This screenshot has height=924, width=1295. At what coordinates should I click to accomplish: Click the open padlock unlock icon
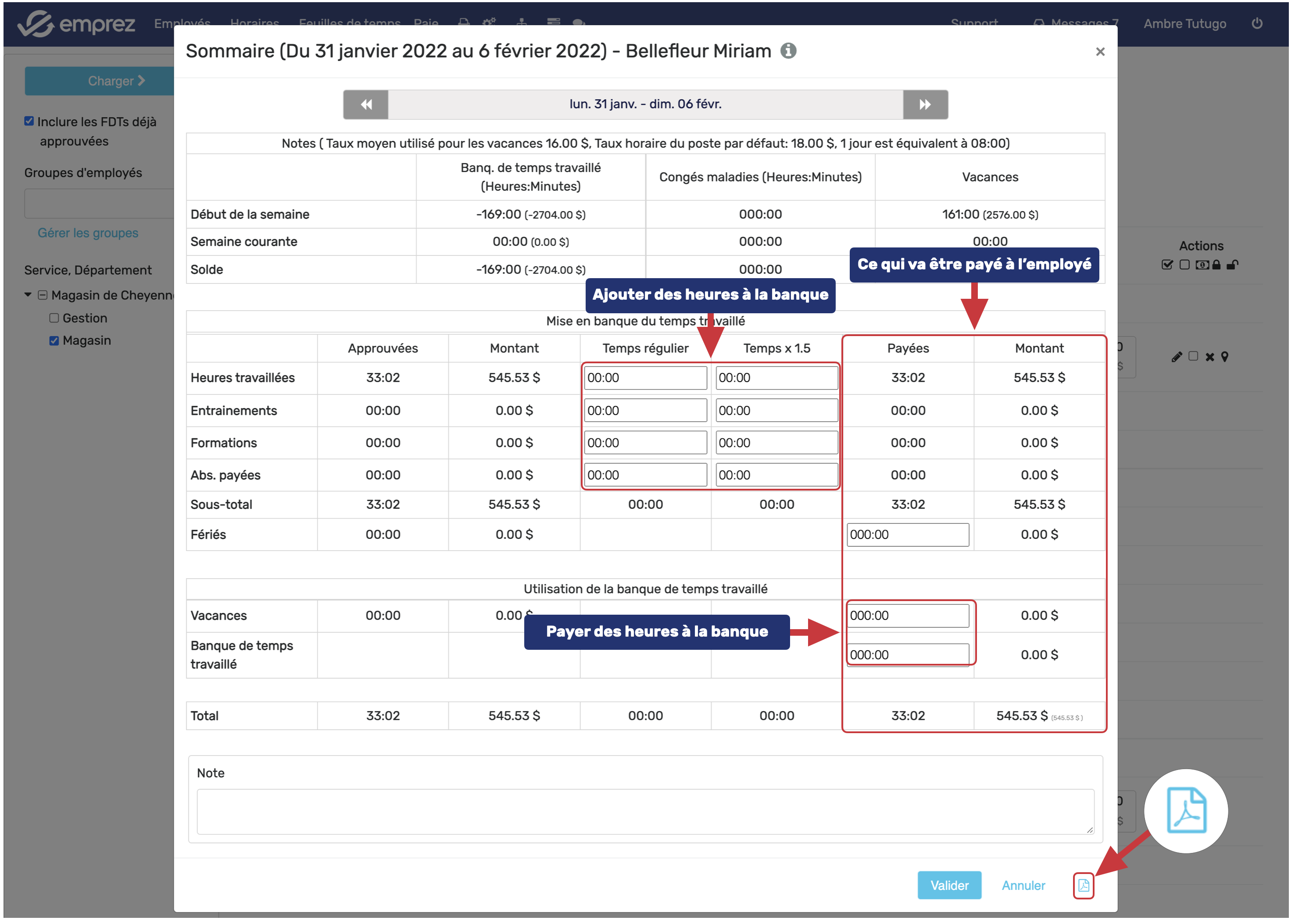click(x=1232, y=265)
